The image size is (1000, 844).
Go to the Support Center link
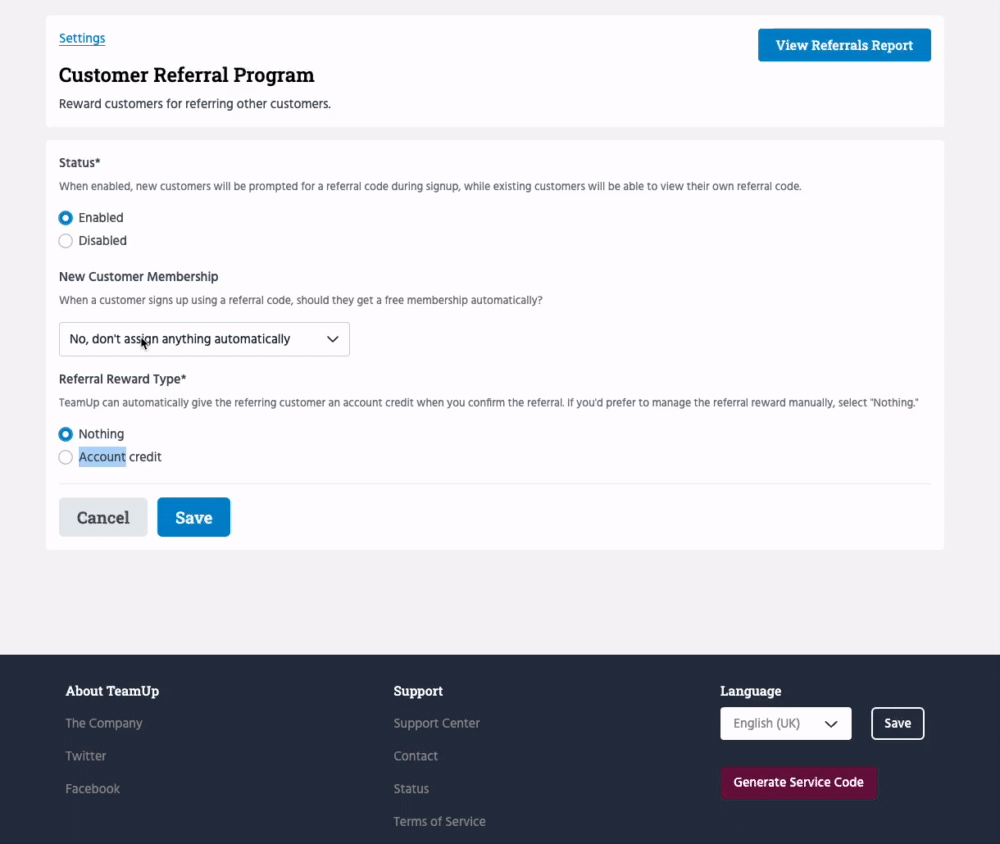(x=437, y=723)
